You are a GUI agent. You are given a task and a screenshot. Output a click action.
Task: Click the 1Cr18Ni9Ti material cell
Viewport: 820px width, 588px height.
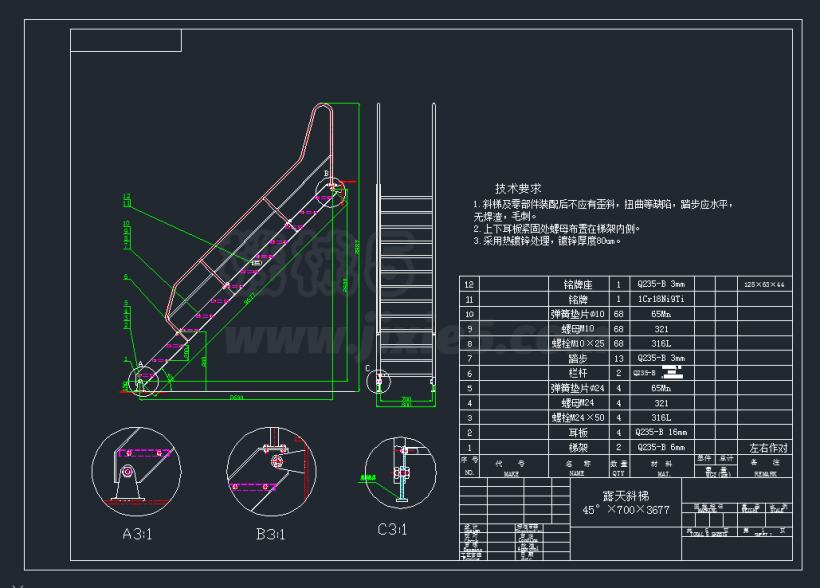pyautogui.click(x=661, y=299)
